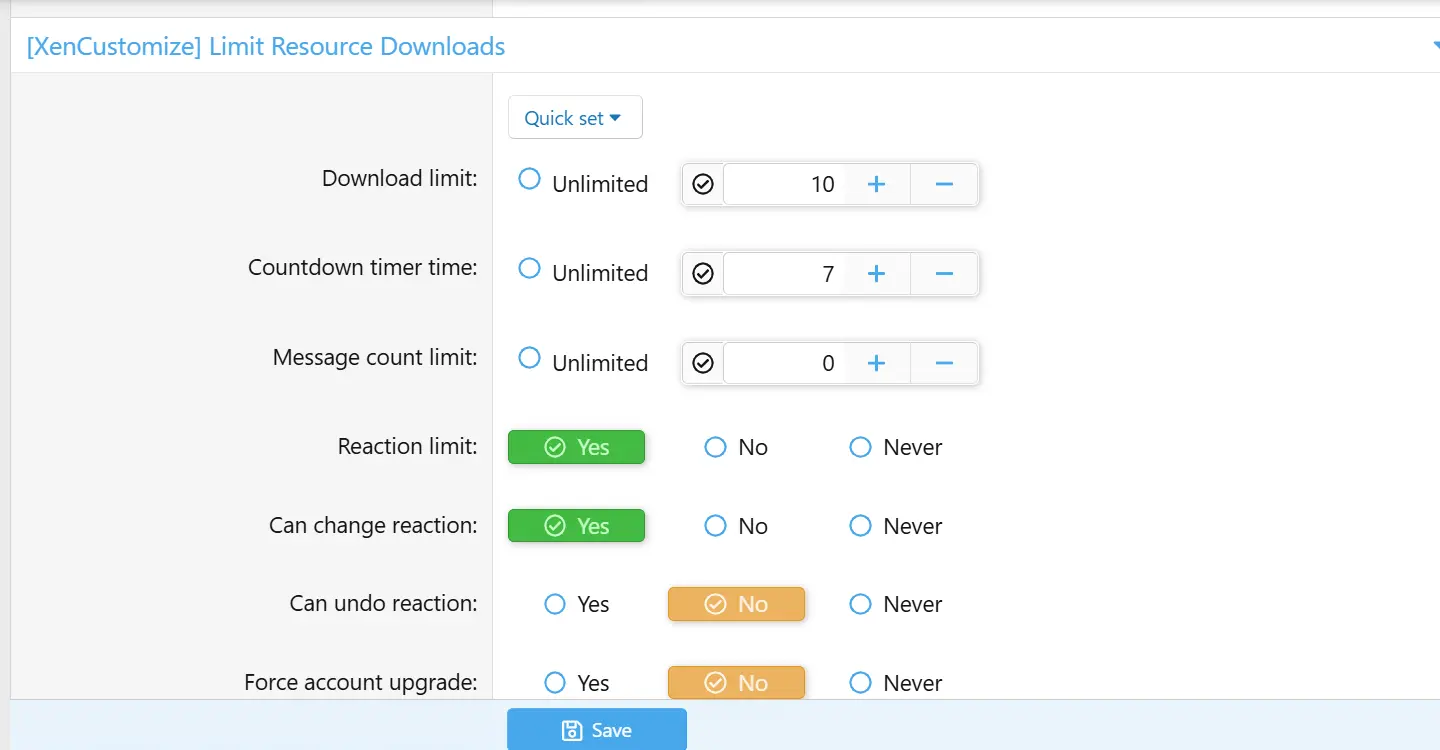
Task: Decrement Message count limit with minus
Action: pyautogui.click(x=943, y=364)
